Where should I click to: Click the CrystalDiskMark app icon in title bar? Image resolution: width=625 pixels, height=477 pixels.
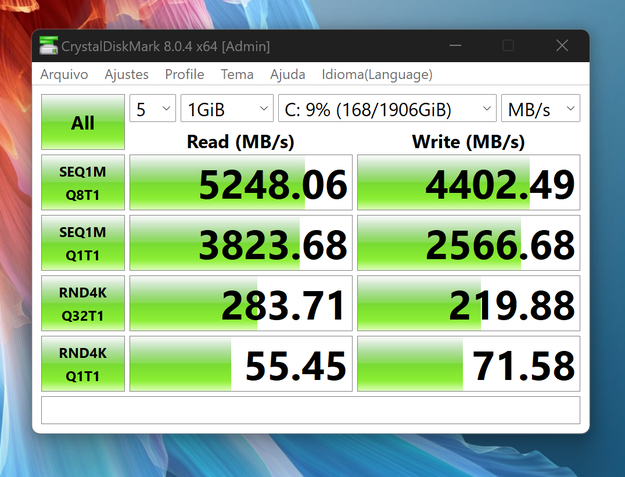click(x=49, y=46)
